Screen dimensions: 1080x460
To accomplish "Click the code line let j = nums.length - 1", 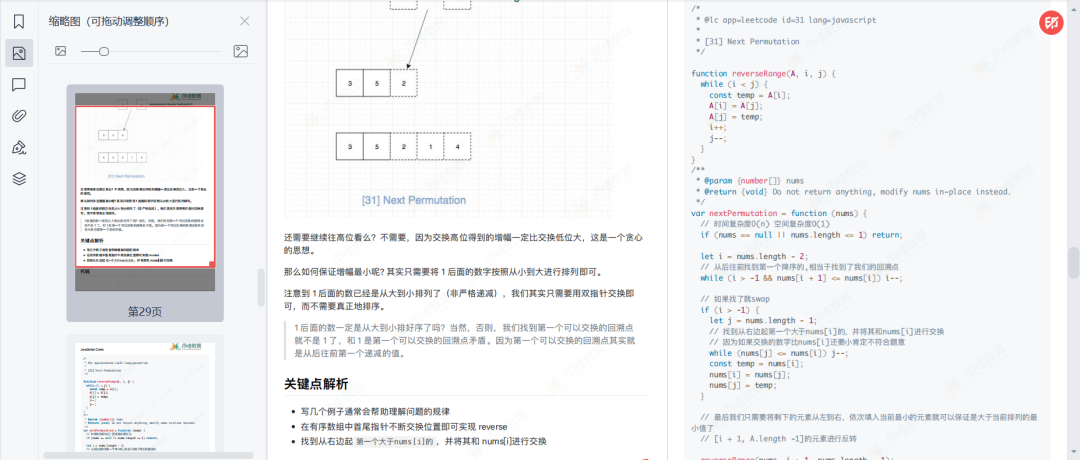I will (x=763, y=320).
